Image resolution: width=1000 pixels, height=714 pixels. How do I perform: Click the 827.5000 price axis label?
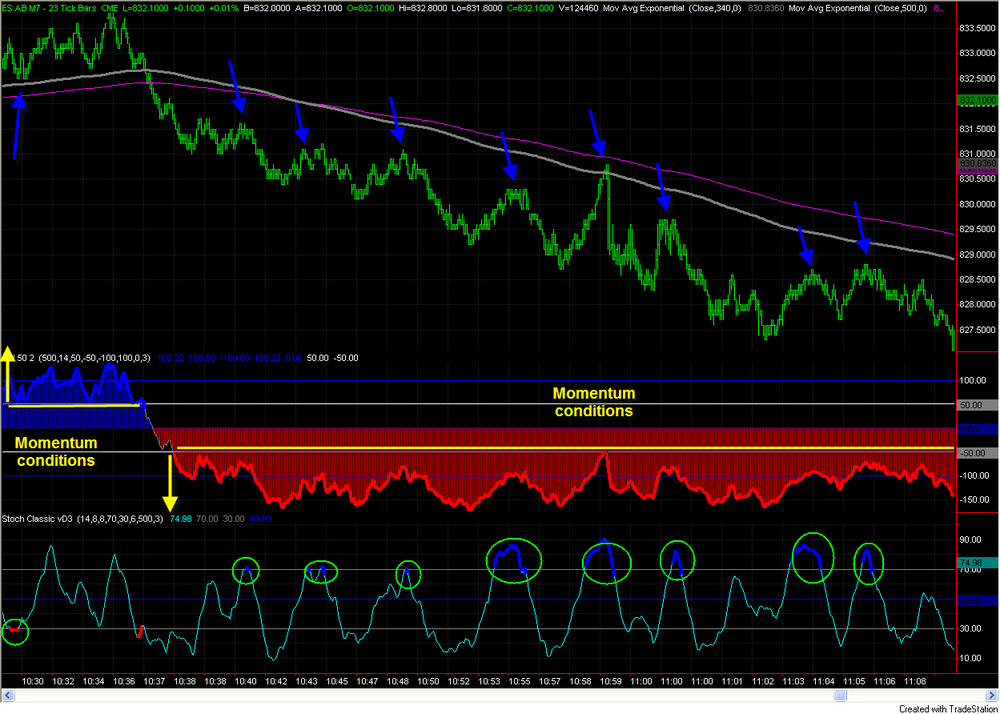coord(977,330)
